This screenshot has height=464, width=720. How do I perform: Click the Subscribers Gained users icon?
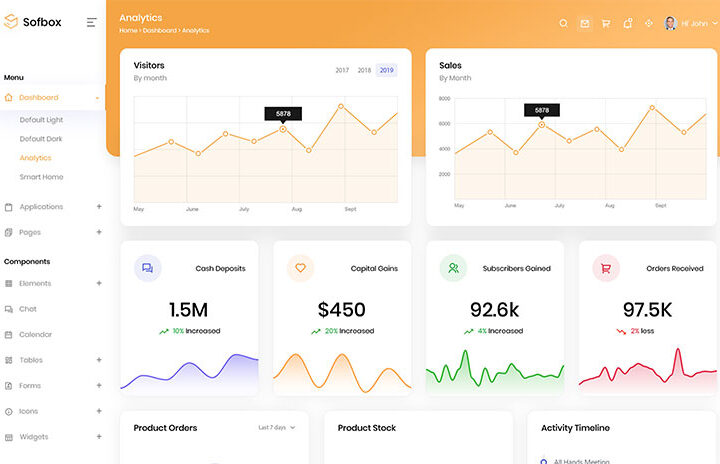click(453, 268)
